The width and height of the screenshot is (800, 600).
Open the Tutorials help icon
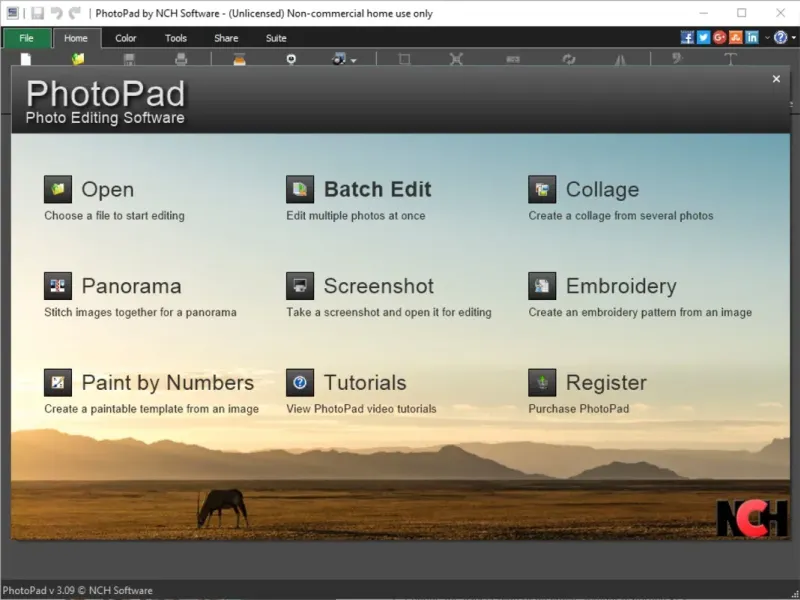pos(300,383)
